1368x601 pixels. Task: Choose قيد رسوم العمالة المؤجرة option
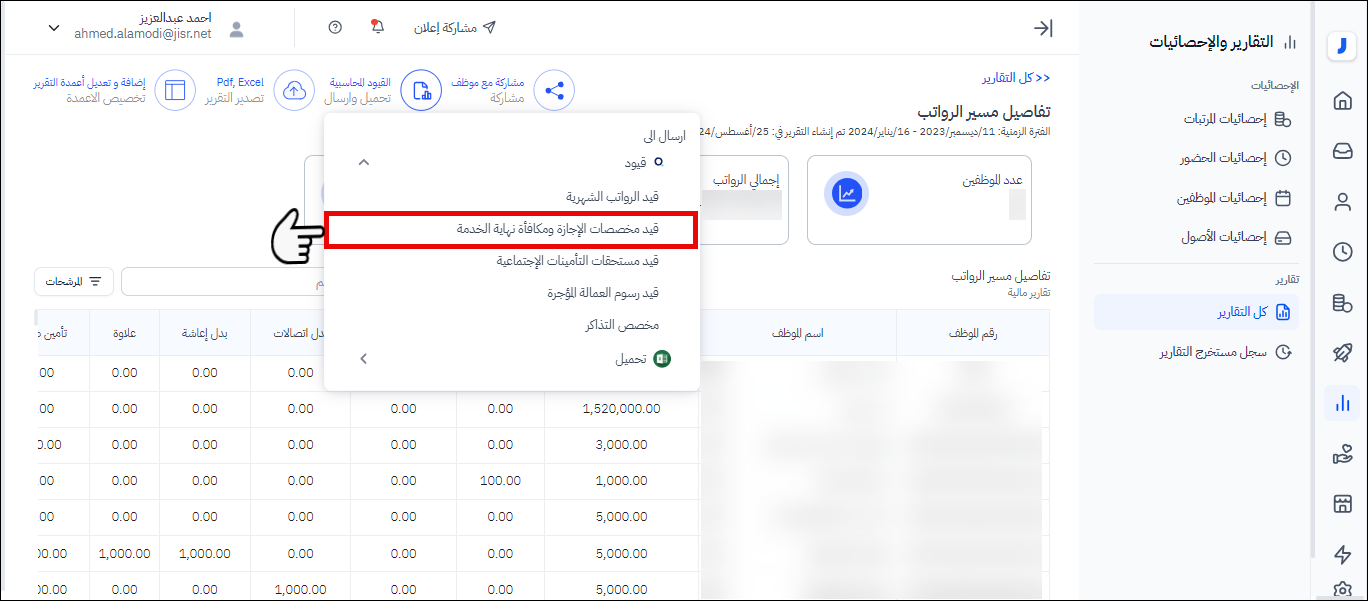tap(602, 293)
